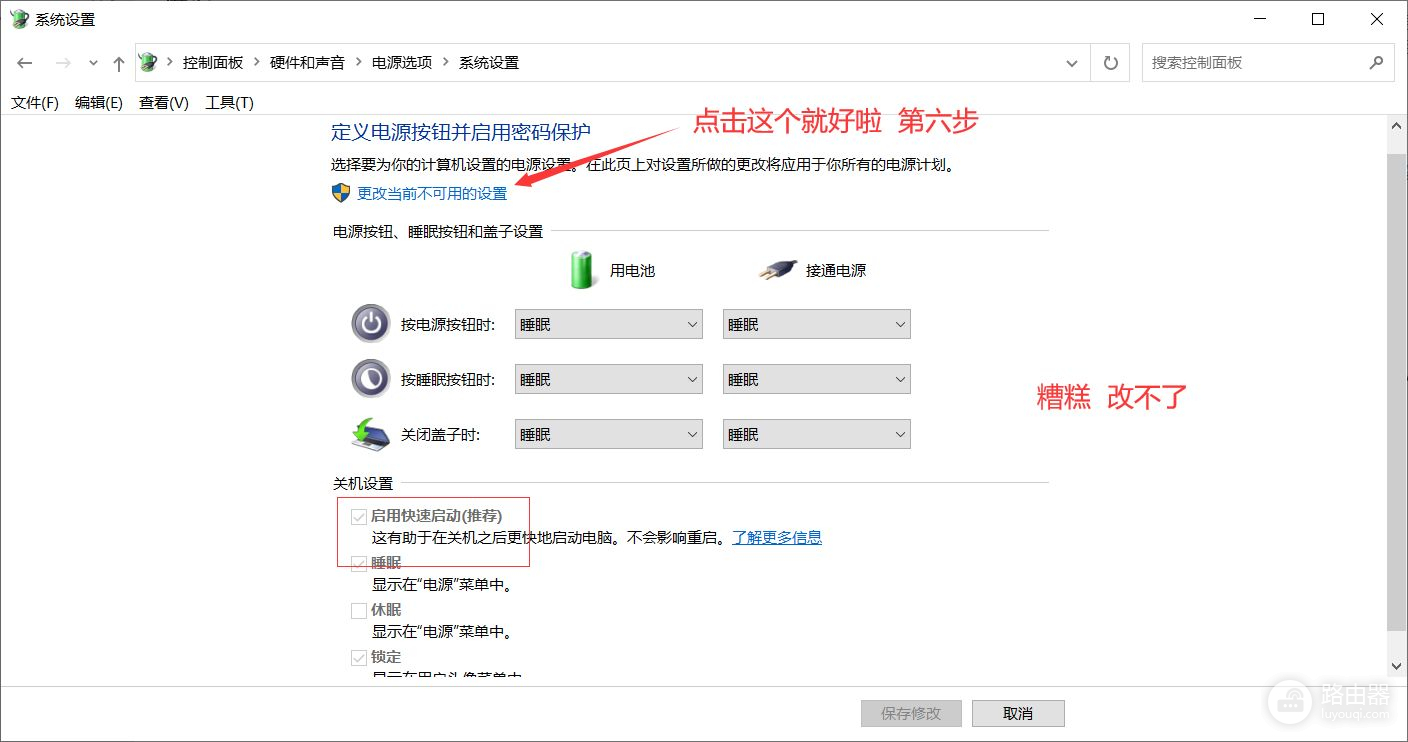Click the 关机设置 section heading
This screenshot has height=742, width=1408.
(363, 483)
